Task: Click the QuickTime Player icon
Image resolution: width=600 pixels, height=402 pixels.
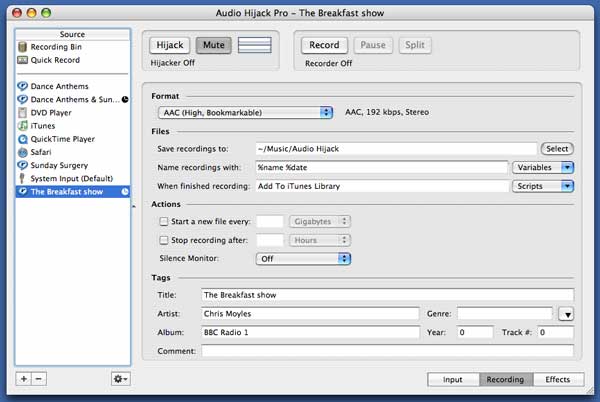Action: click(x=23, y=139)
